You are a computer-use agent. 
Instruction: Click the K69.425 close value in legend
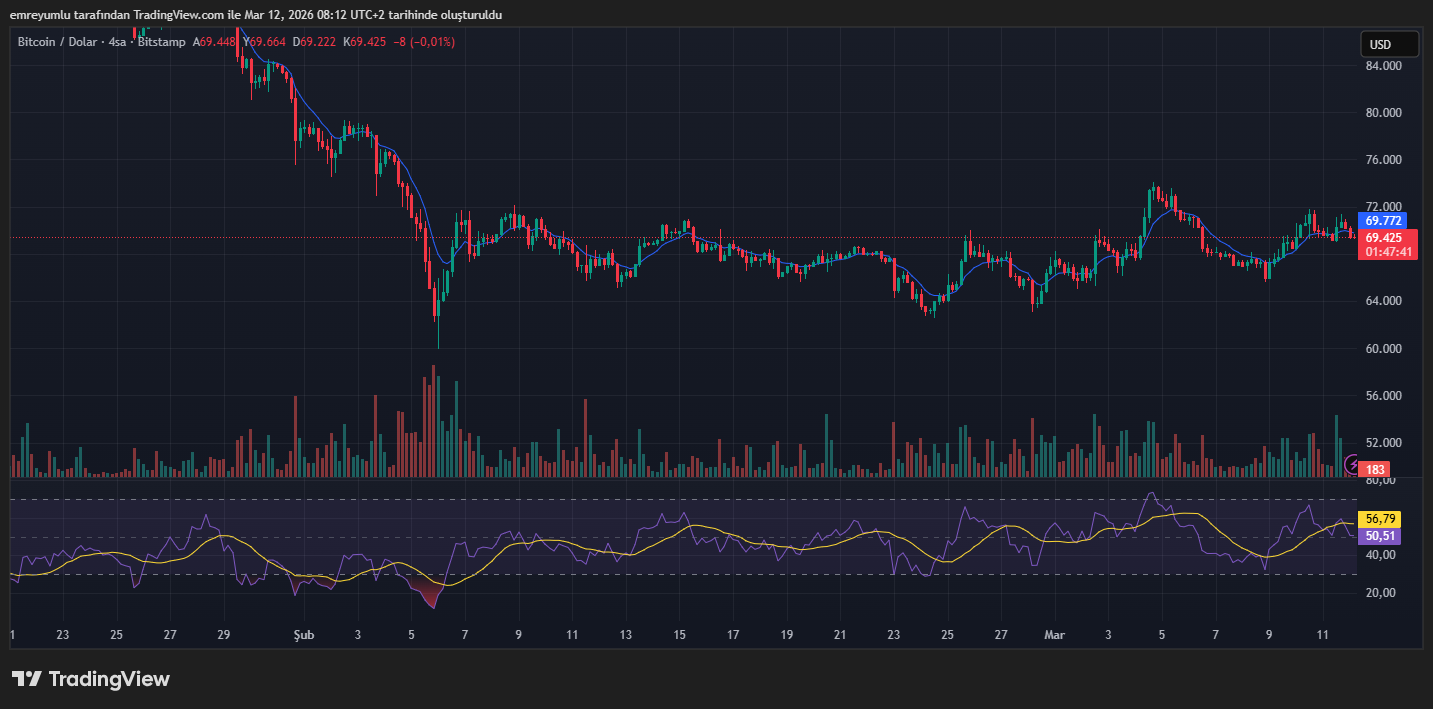(364, 42)
